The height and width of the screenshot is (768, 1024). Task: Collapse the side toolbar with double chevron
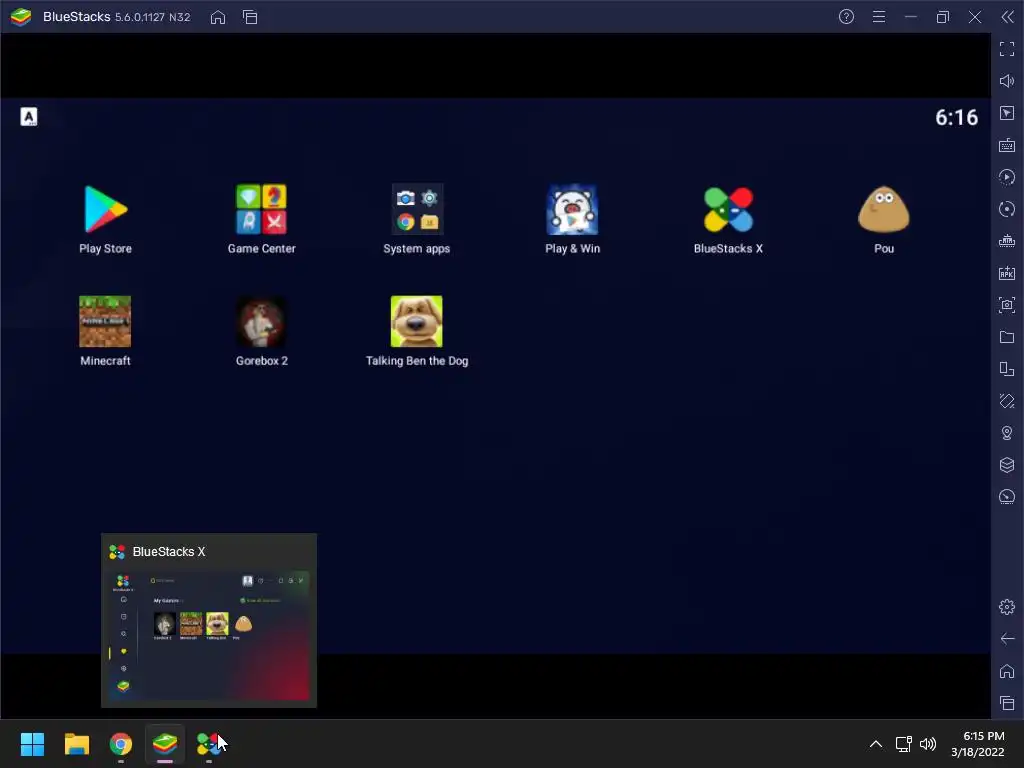tap(1007, 17)
